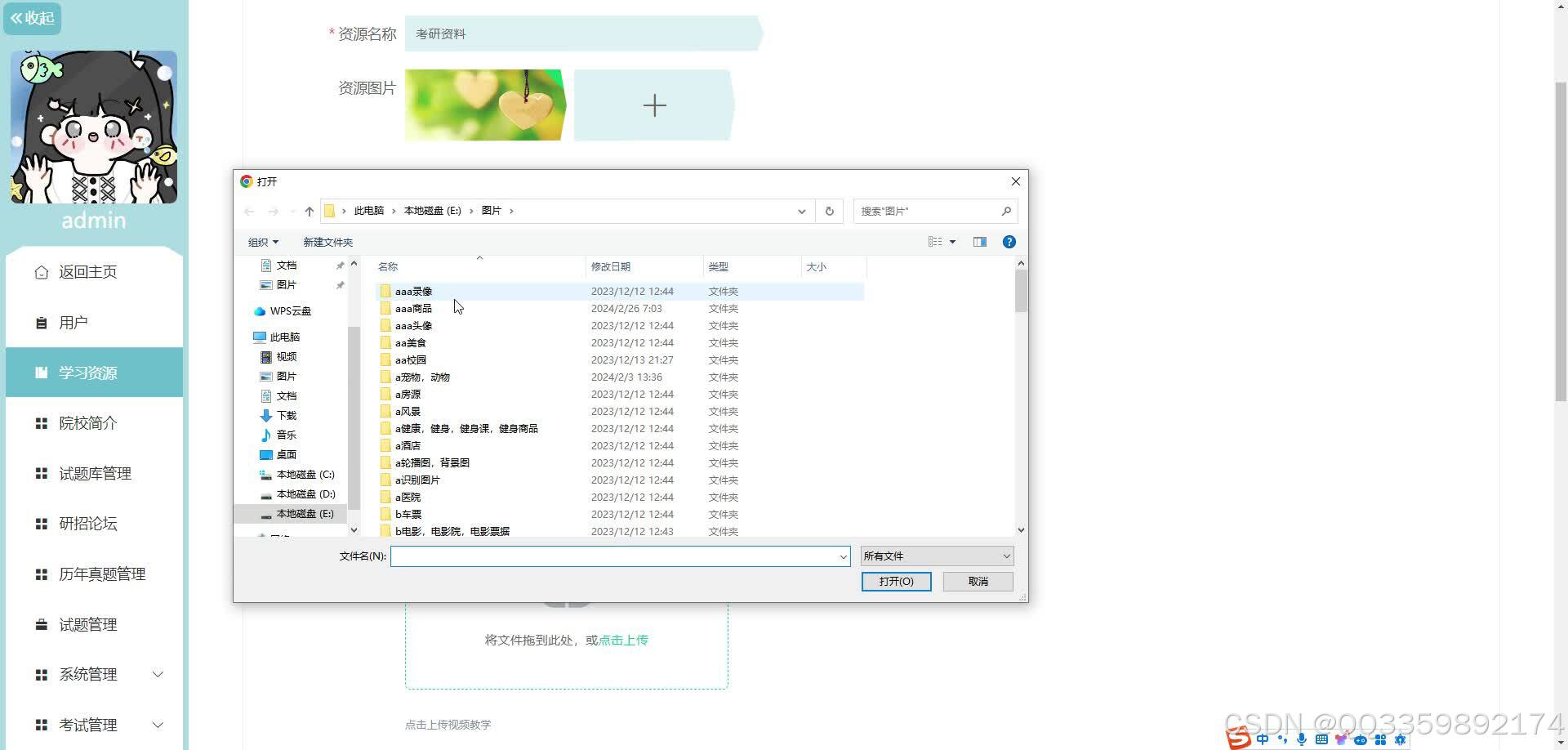Open 本地磁盘 (C:) in tree
This screenshot has height=750, width=1568.
[297, 475]
